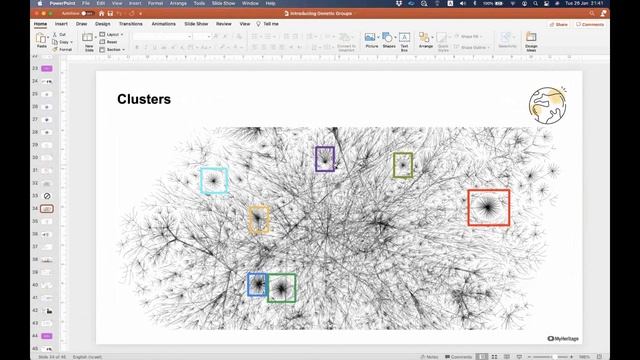Expand the Copy dropdown arrow
This screenshot has height=360, width=640.
pos(71,42)
